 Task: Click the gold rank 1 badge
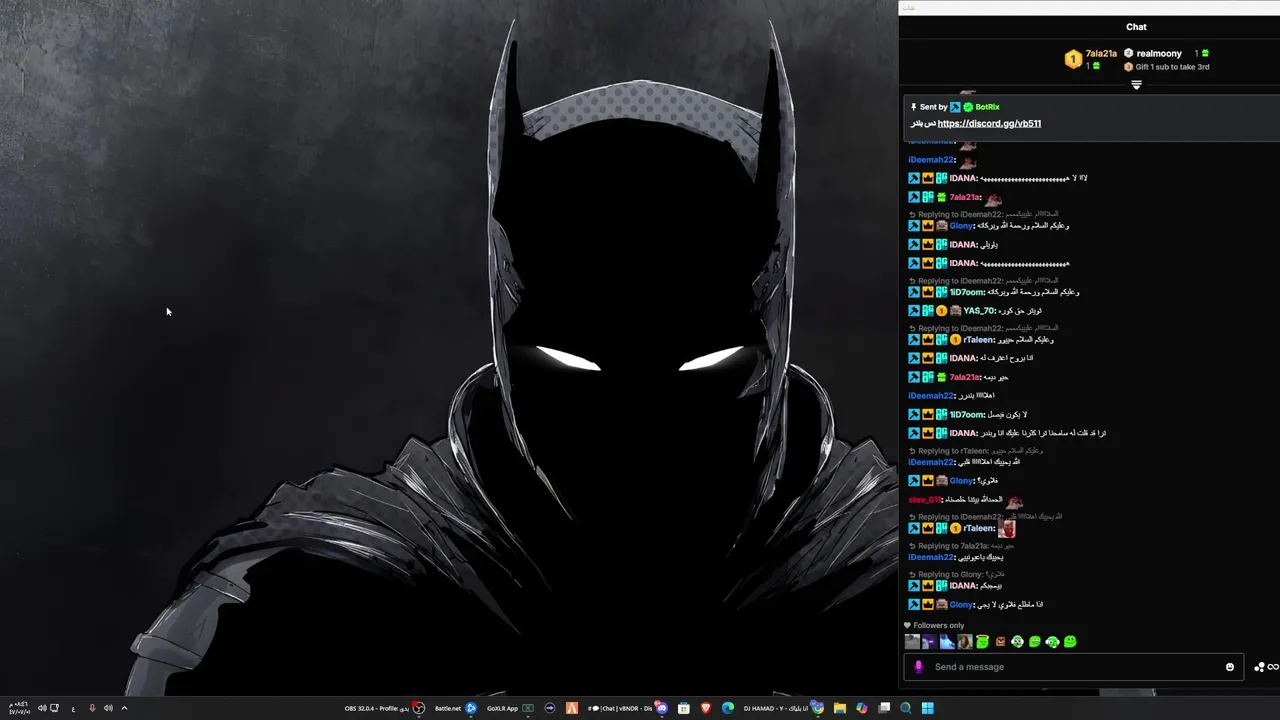tap(1073, 60)
